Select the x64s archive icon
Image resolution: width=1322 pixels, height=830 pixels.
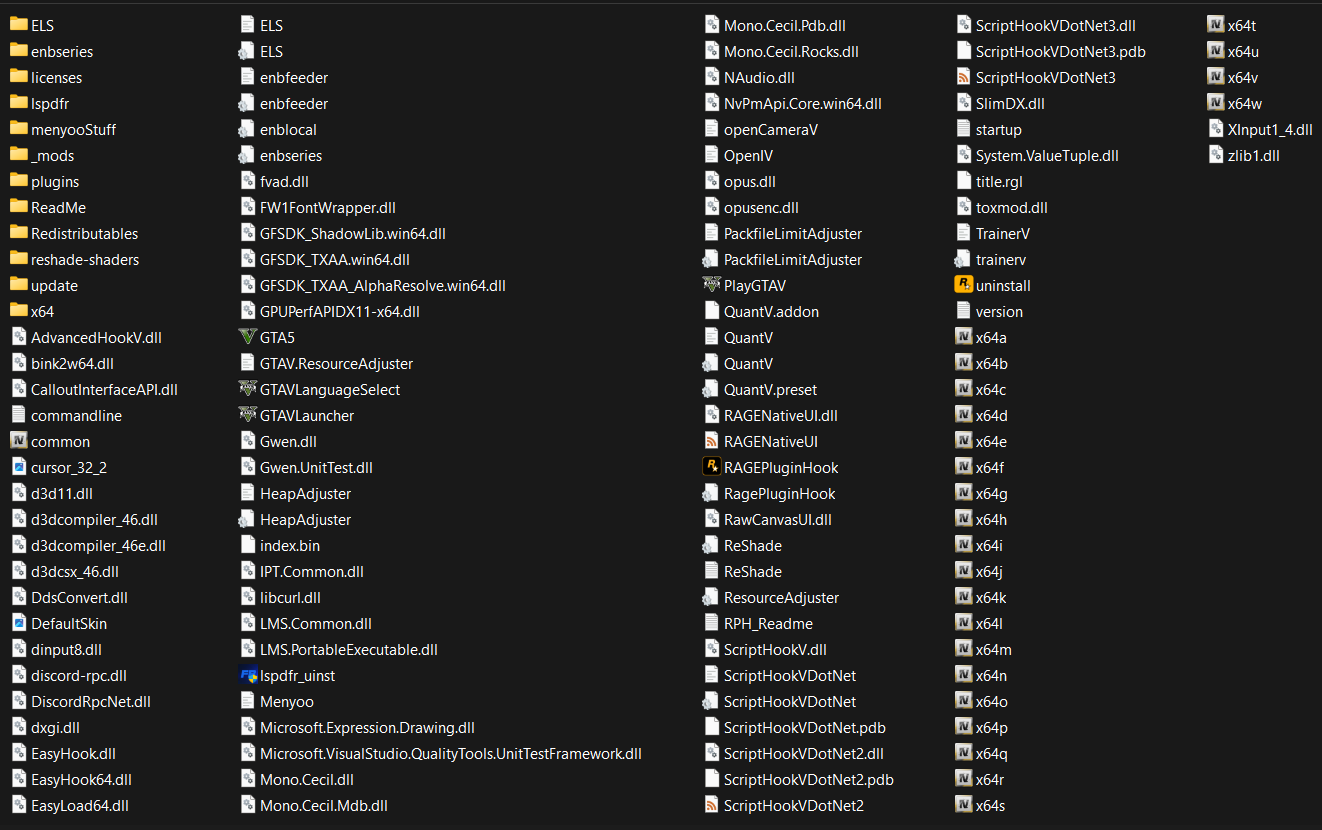[x=964, y=805]
